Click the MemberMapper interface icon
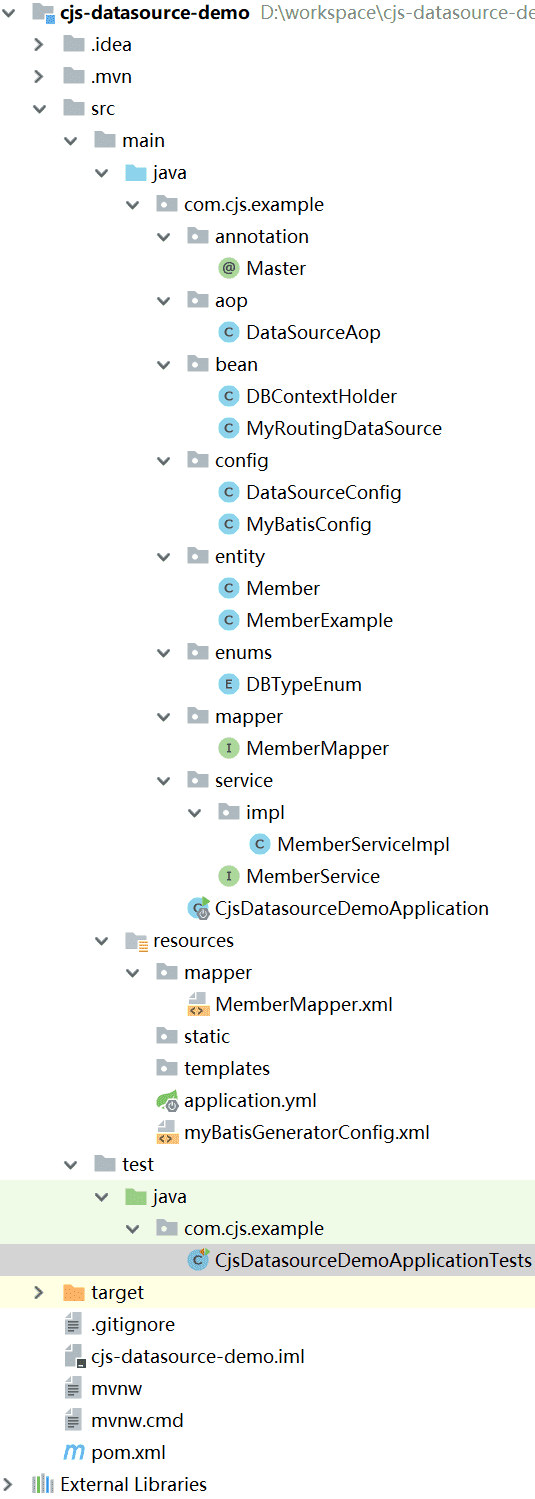535x1499 pixels. coord(229,748)
